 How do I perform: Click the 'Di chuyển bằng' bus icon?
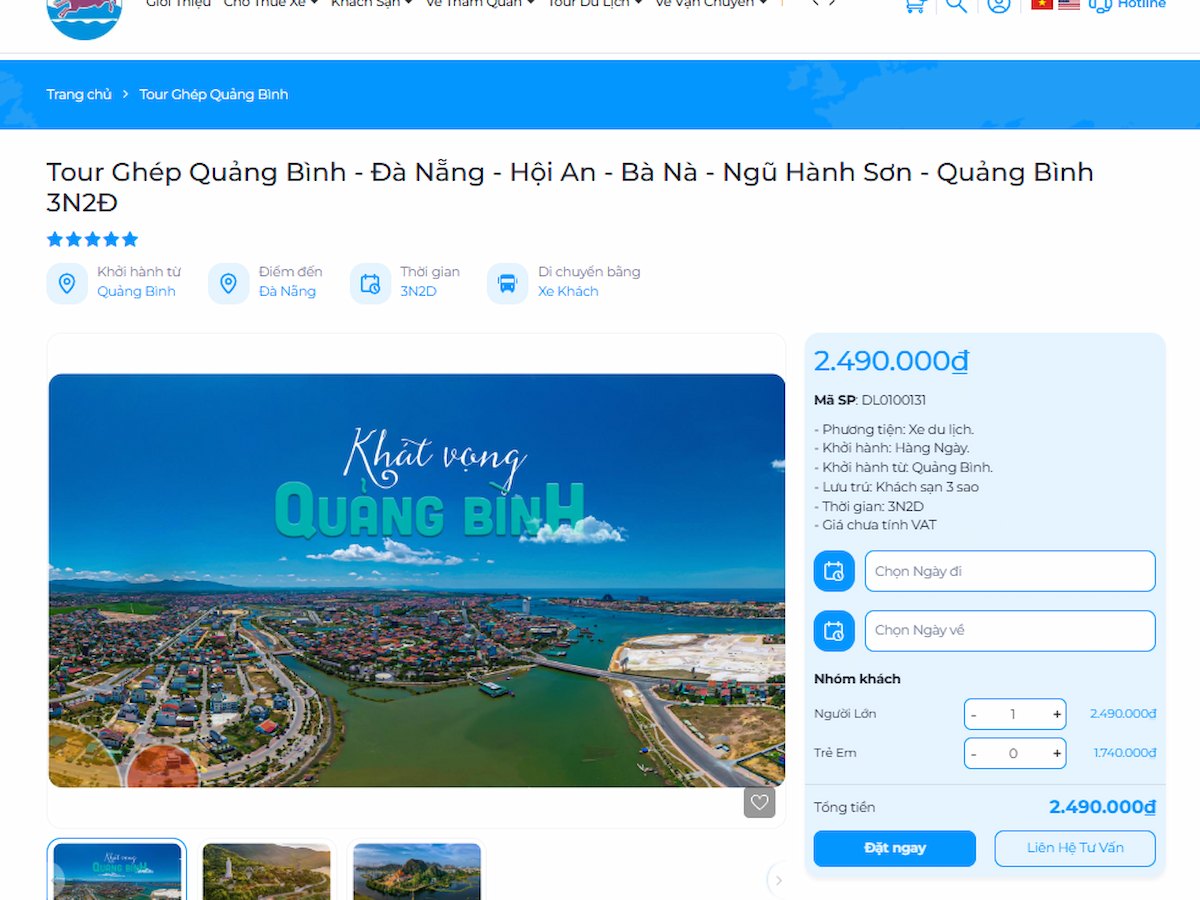[x=507, y=283]
